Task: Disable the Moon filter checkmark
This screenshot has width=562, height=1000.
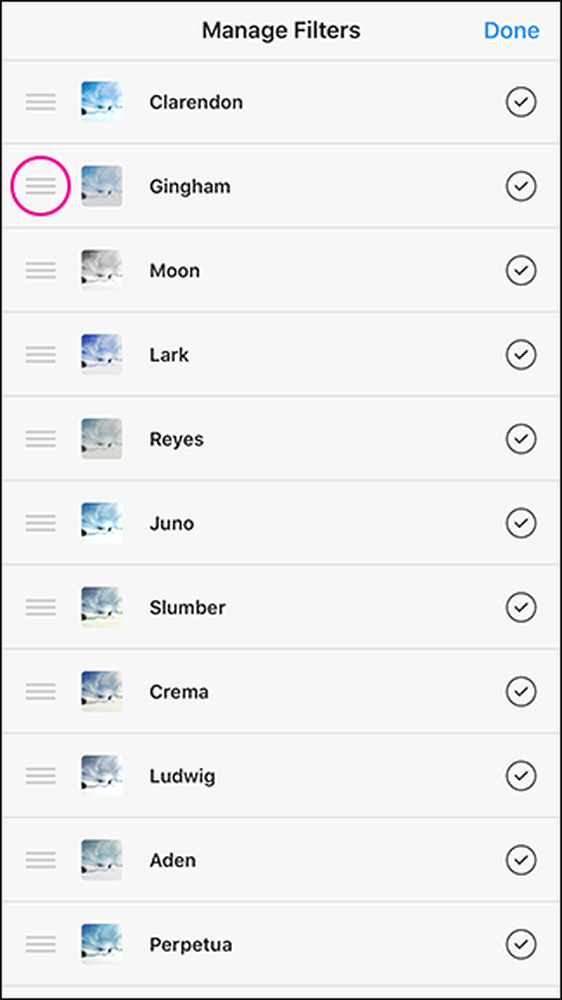Action: click(x=521, y=270)
